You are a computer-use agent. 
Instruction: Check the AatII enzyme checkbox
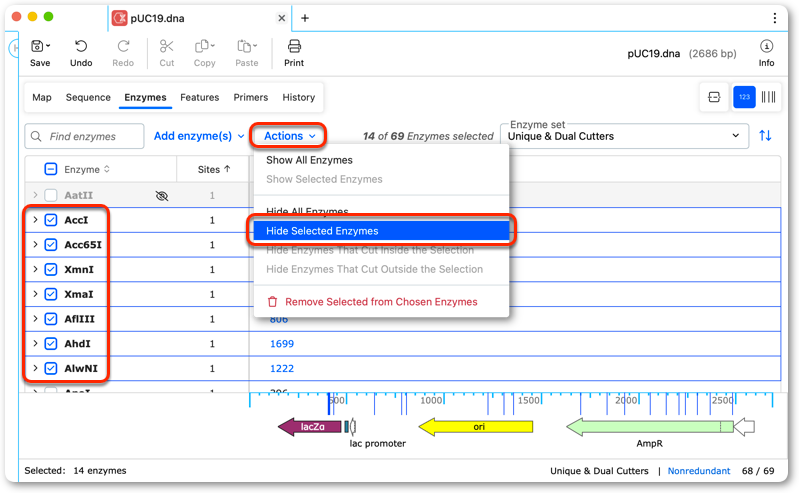(51, 195)
